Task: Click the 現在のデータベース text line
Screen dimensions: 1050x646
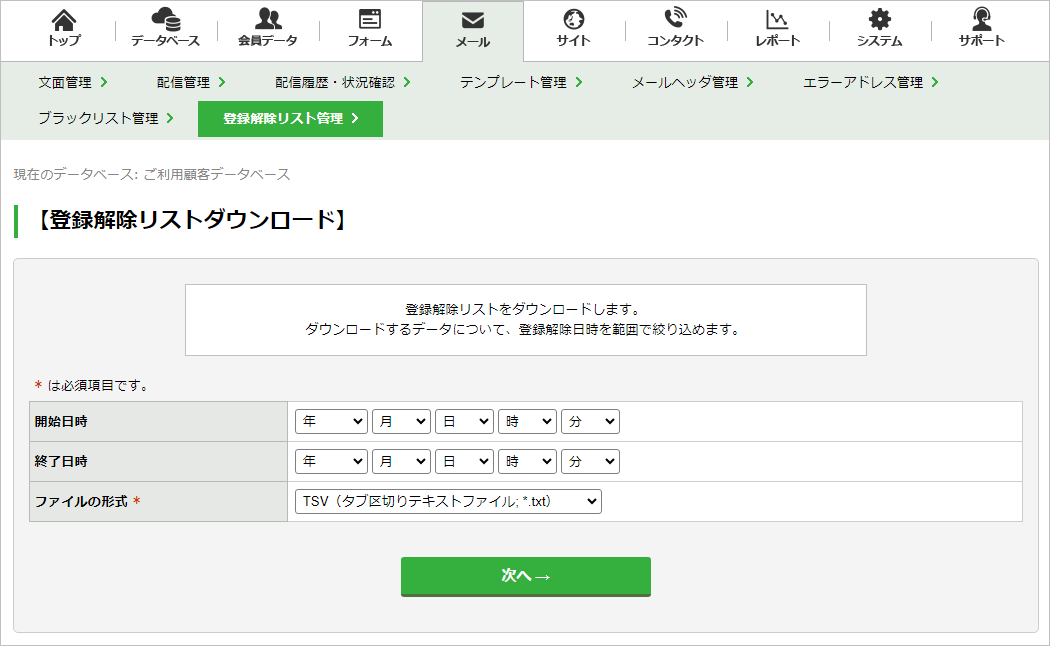Action: pos(152,175)
